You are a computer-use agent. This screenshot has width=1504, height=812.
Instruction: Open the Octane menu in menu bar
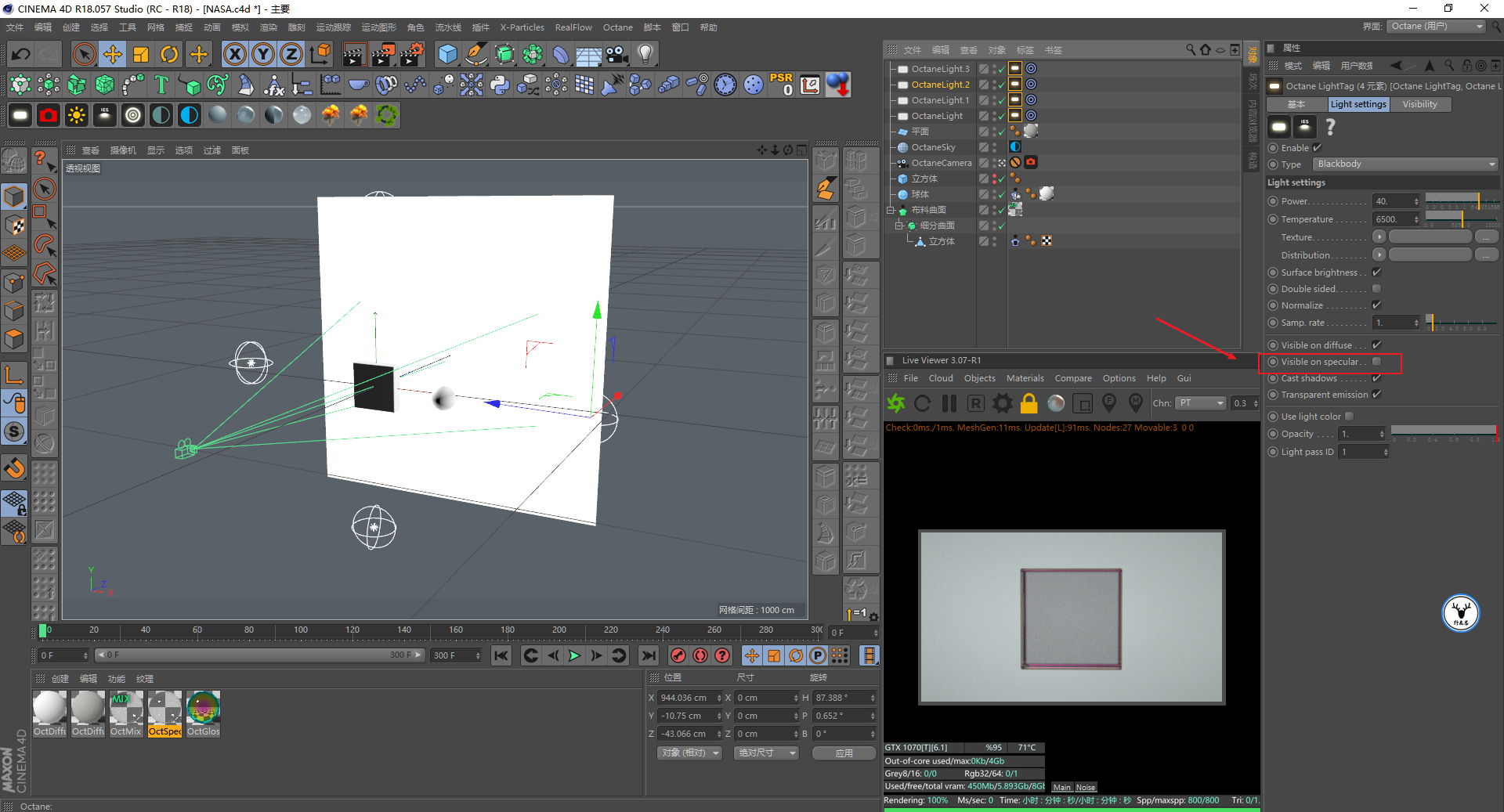point(617,27)
